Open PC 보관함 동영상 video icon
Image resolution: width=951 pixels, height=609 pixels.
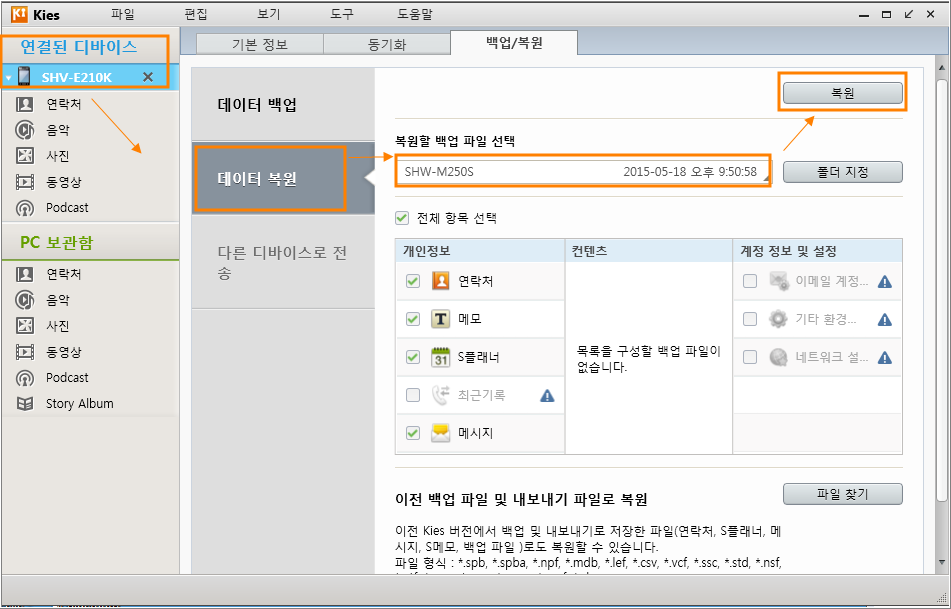click(x=25, y=352)
